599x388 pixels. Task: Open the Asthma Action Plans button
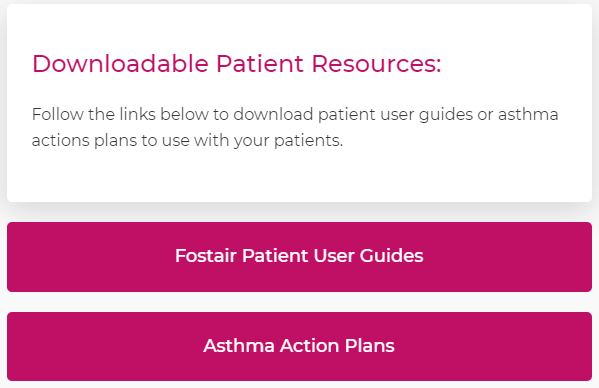299,346
